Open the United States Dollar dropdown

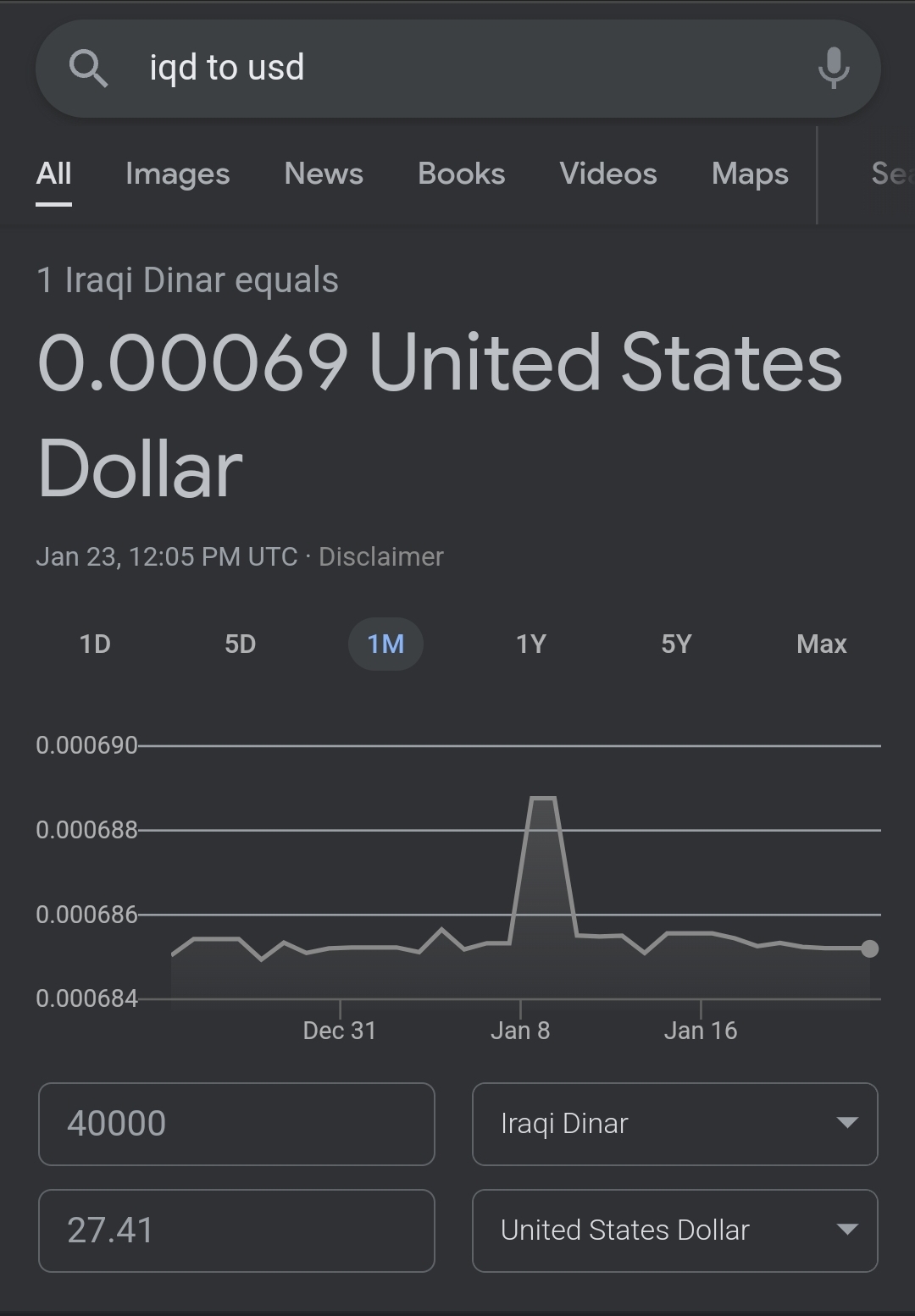pos(674,1230)
